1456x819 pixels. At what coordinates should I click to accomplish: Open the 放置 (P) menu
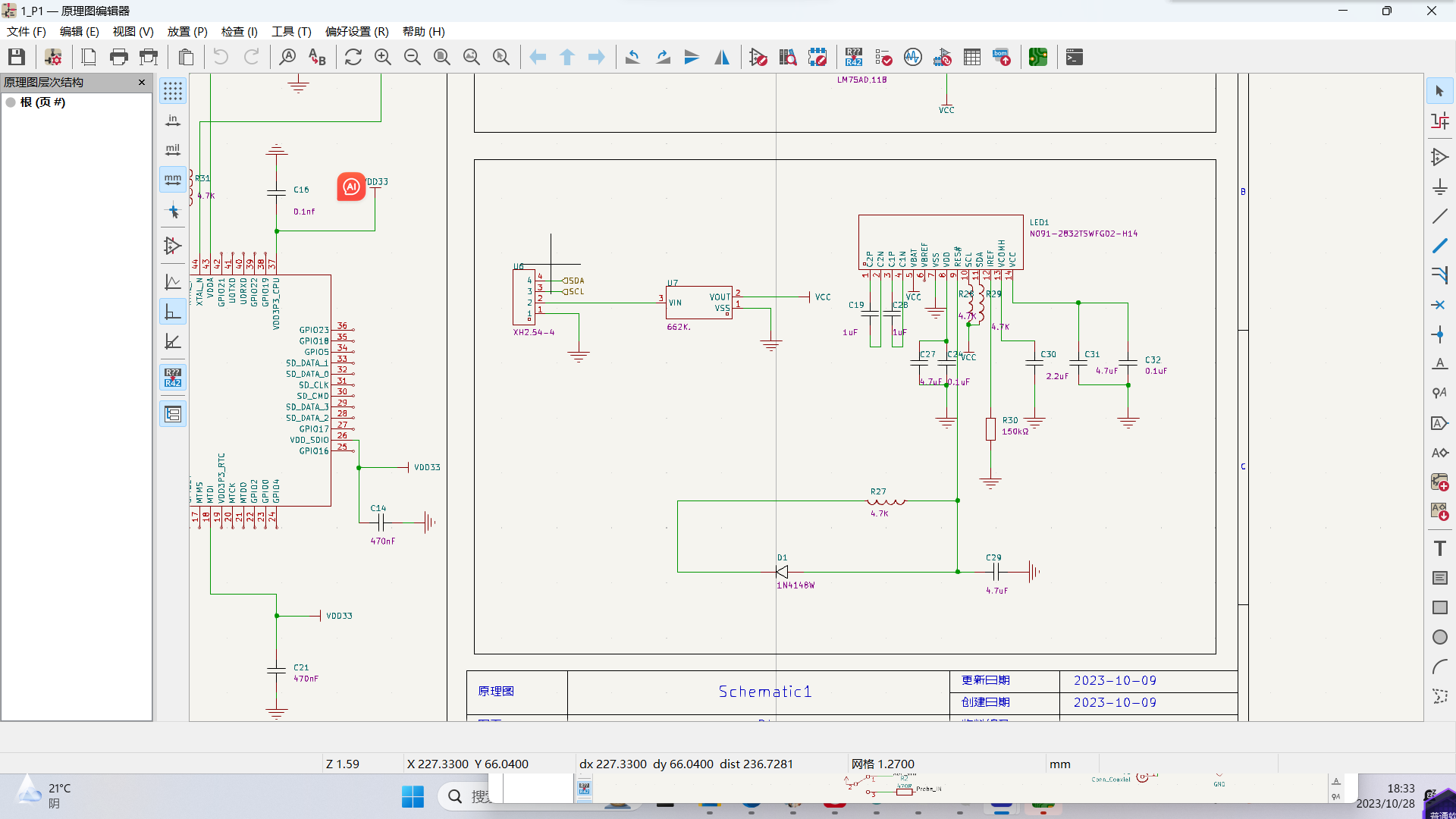click(x=187, y=31)
